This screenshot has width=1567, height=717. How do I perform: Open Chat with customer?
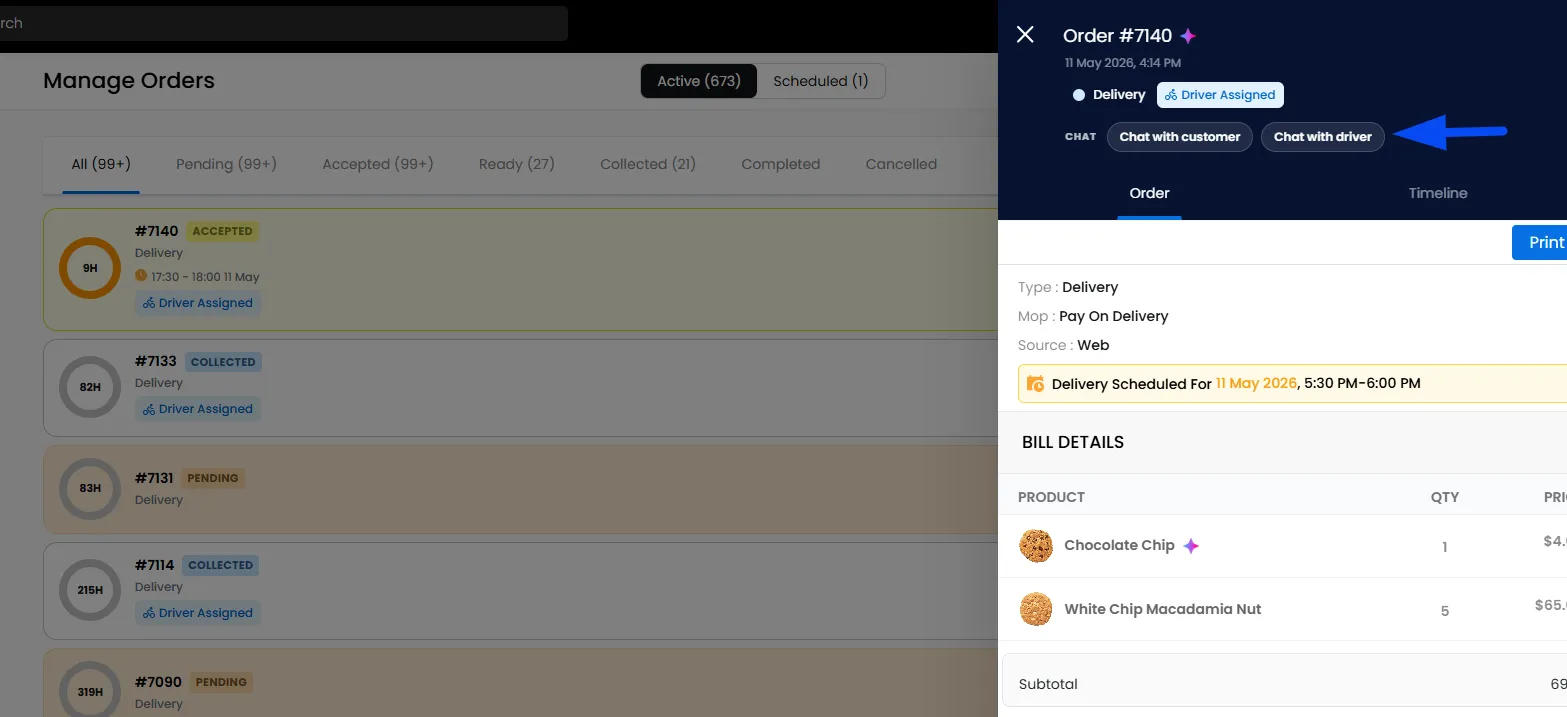(1180, 137)
